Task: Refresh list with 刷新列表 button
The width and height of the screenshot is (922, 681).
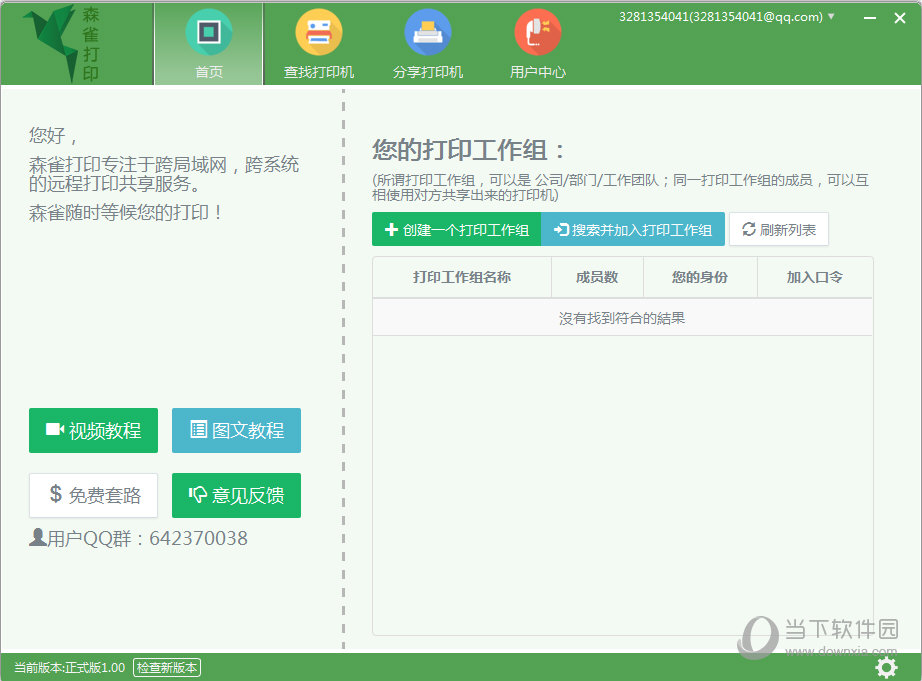Action: tap(779, 229)
